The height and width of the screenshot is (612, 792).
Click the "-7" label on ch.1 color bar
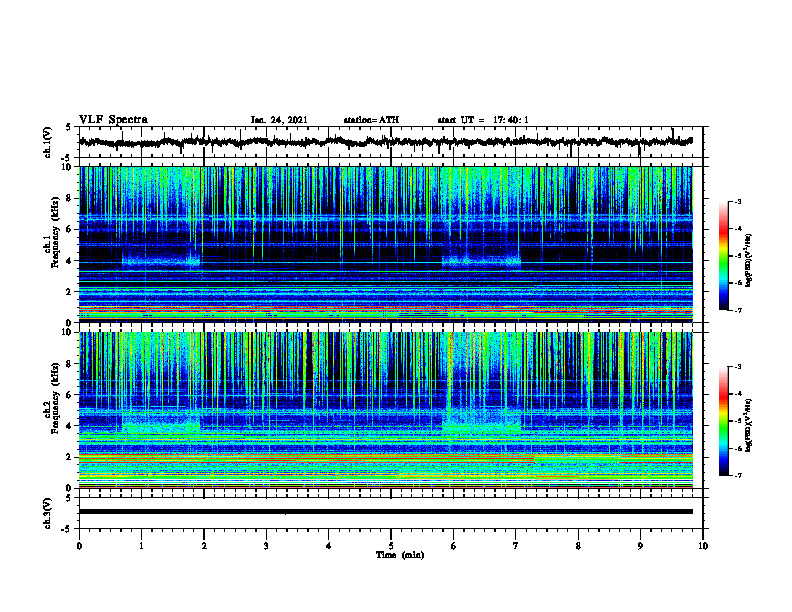[x=737, y=310]
